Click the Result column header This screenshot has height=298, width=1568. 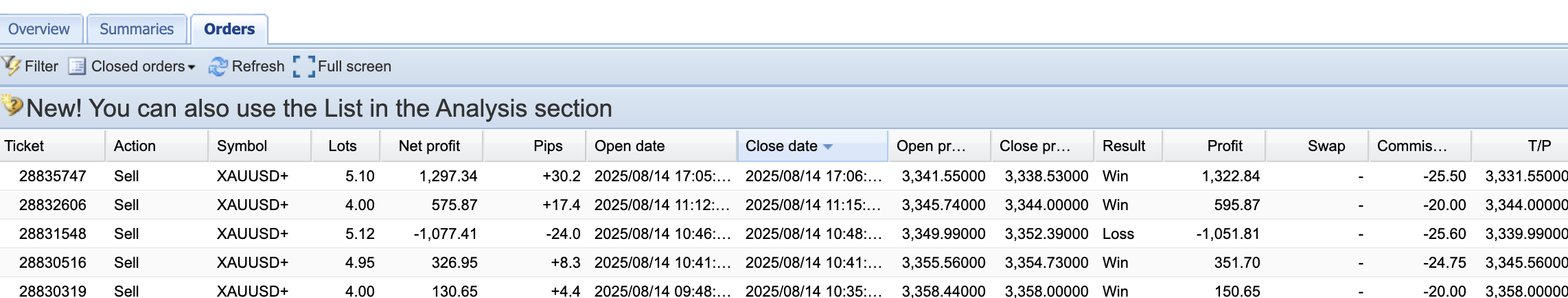(1124, 146)
